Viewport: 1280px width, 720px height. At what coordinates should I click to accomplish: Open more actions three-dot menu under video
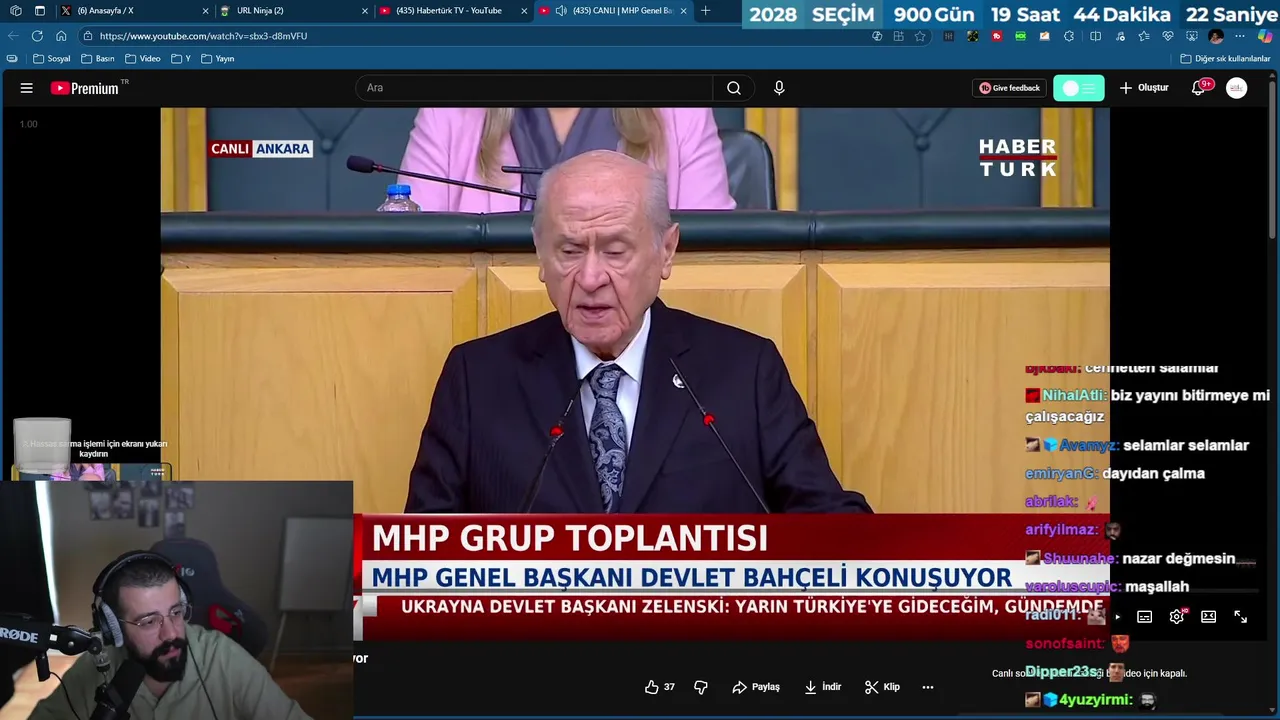click(x=928, y=687)
